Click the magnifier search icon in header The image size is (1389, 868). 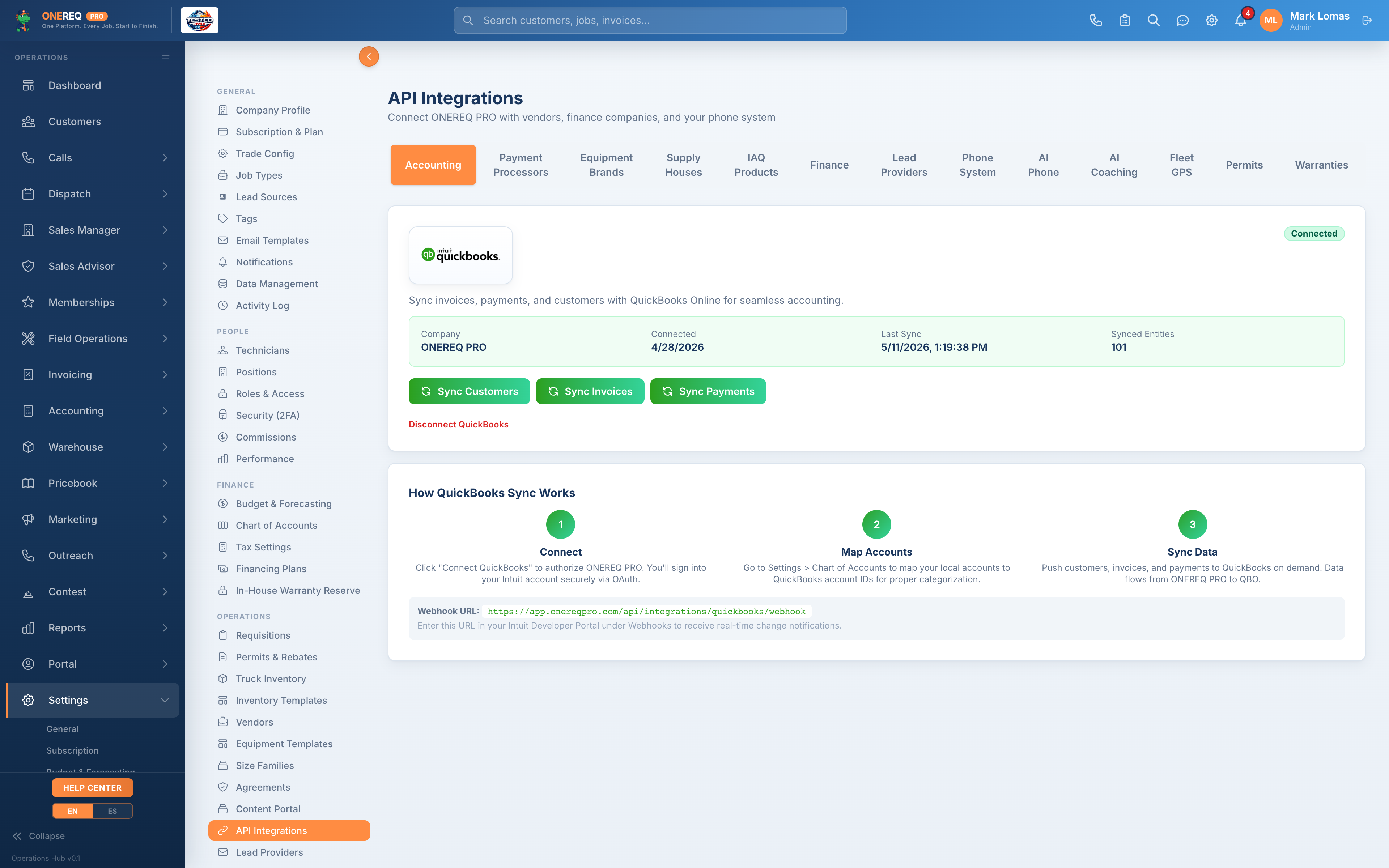[x=1154, y=20]
